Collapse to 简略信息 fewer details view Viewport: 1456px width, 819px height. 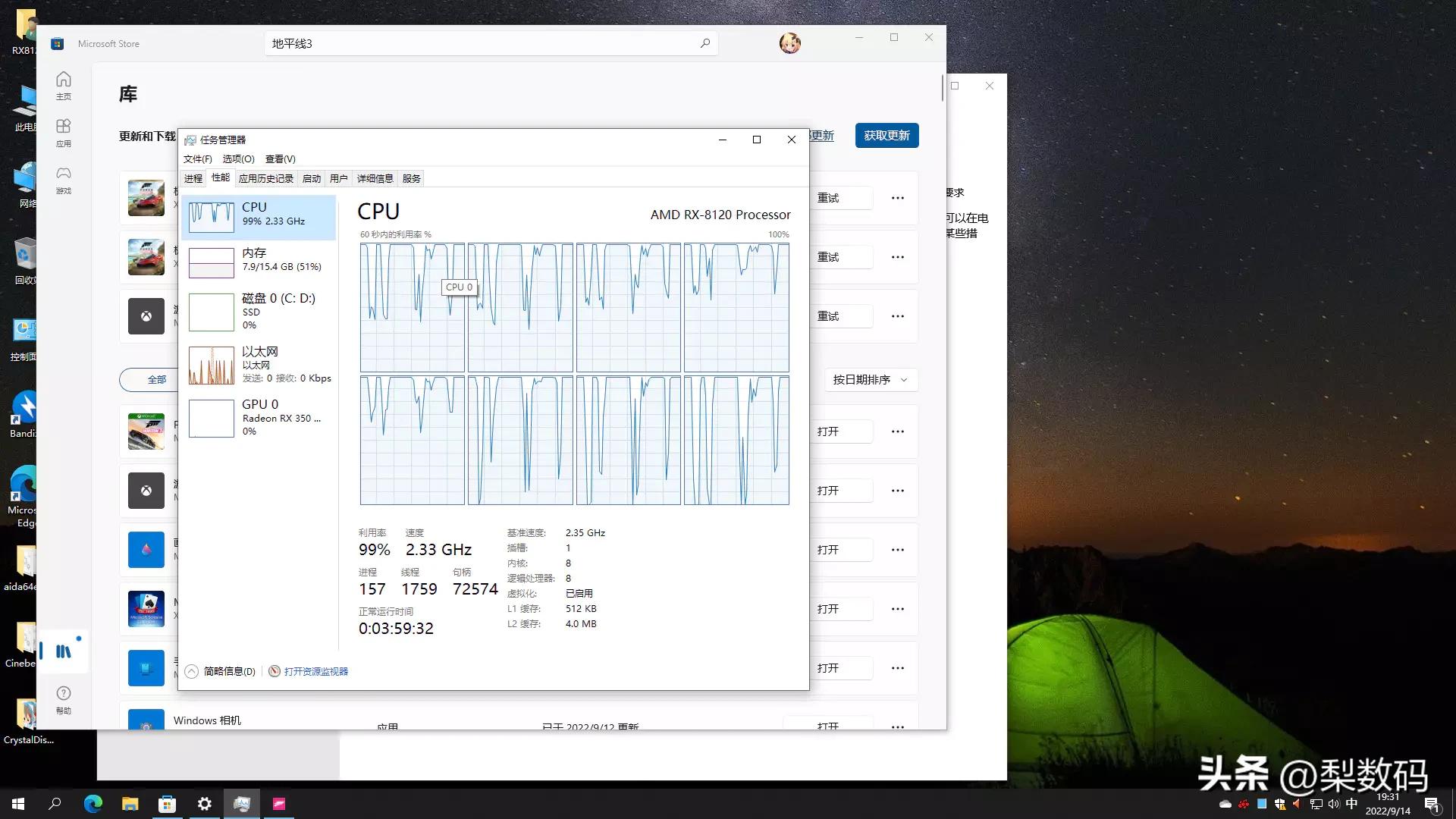coord(219,670)
